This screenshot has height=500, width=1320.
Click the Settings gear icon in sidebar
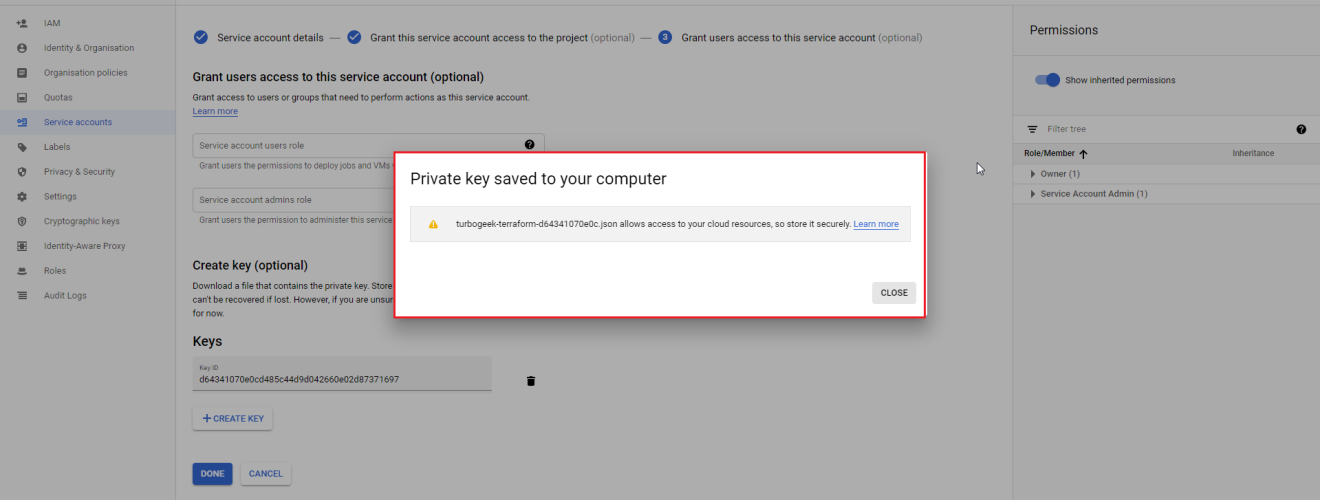click(x=22, y=196)
